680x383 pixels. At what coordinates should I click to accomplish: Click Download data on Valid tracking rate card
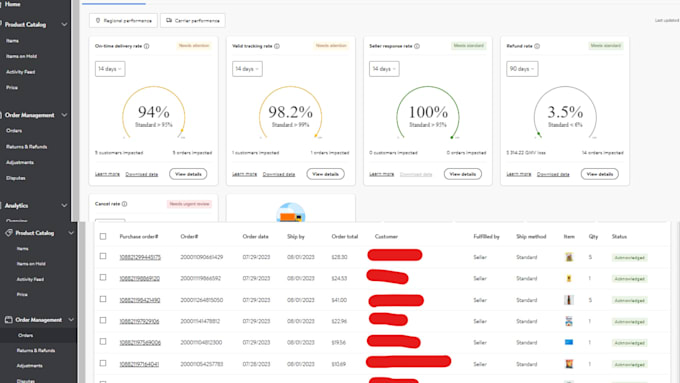point(279,174)
